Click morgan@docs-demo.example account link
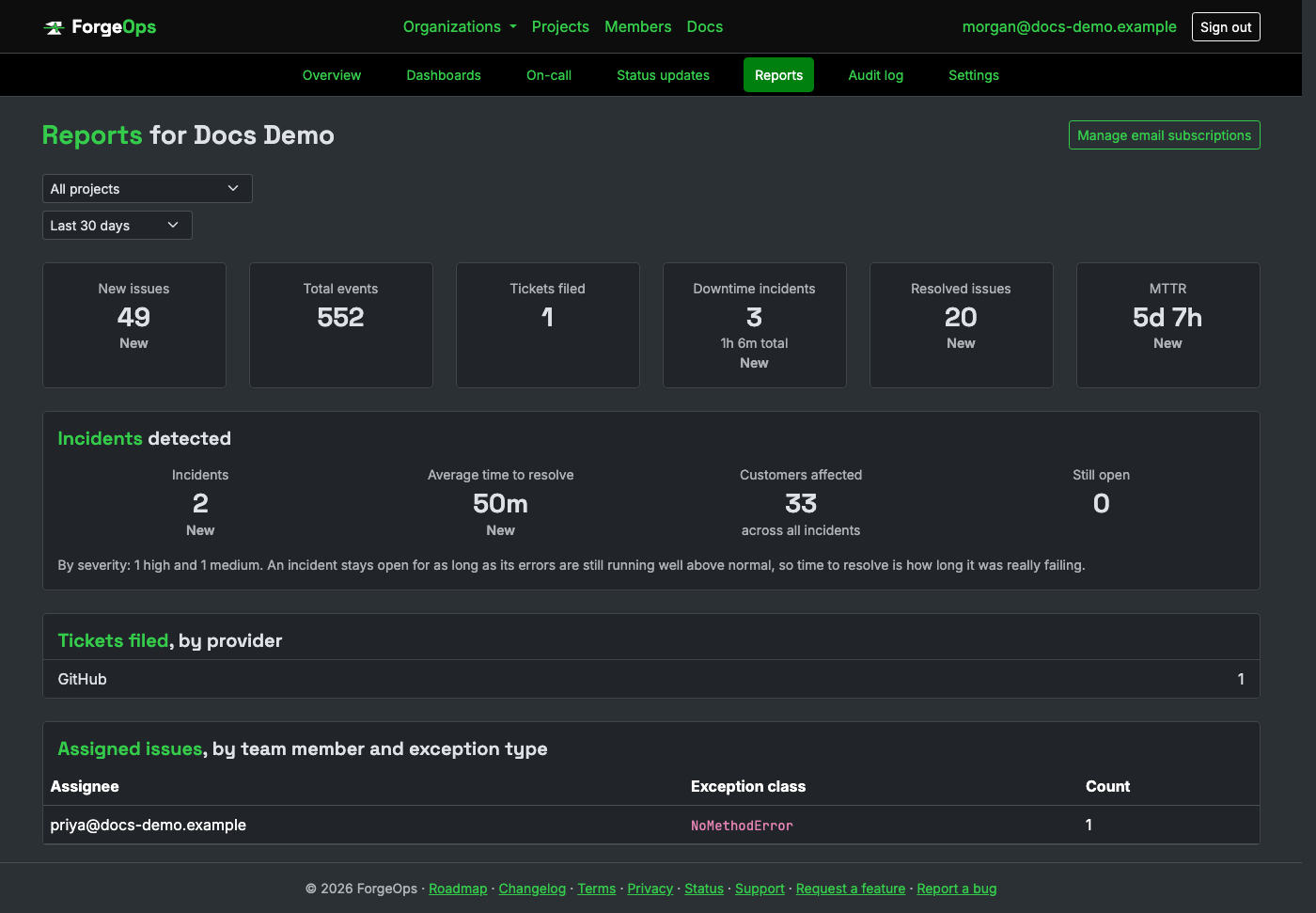Image resolution: width=1316 pixels, height=913 pixels. point(1069,26)
